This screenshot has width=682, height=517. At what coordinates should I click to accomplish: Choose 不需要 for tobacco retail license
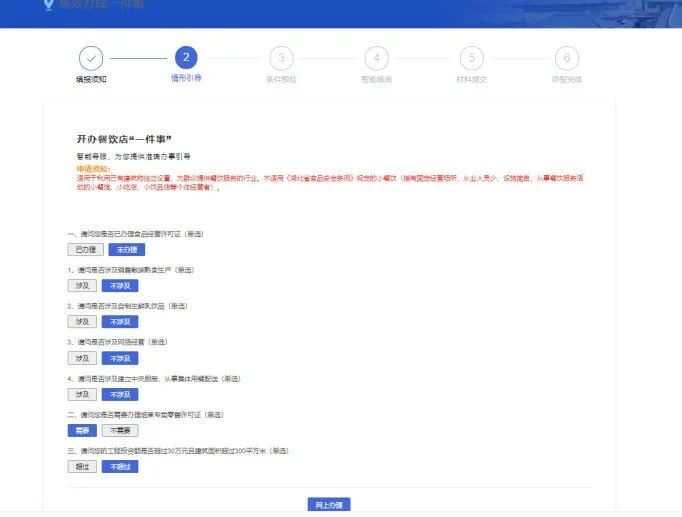[x=120, y=430]
